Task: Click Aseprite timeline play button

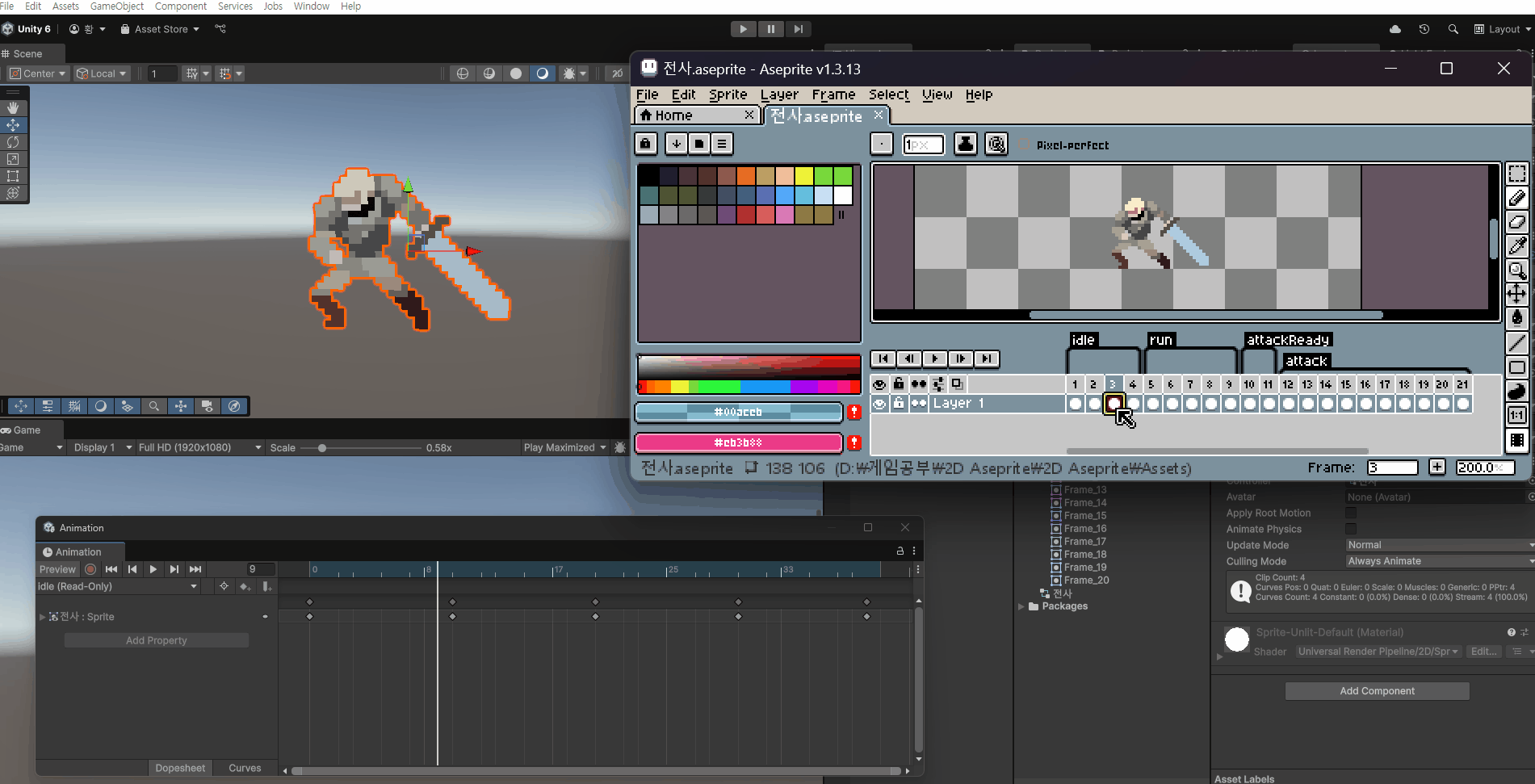Action: click(x=935, y=358)
